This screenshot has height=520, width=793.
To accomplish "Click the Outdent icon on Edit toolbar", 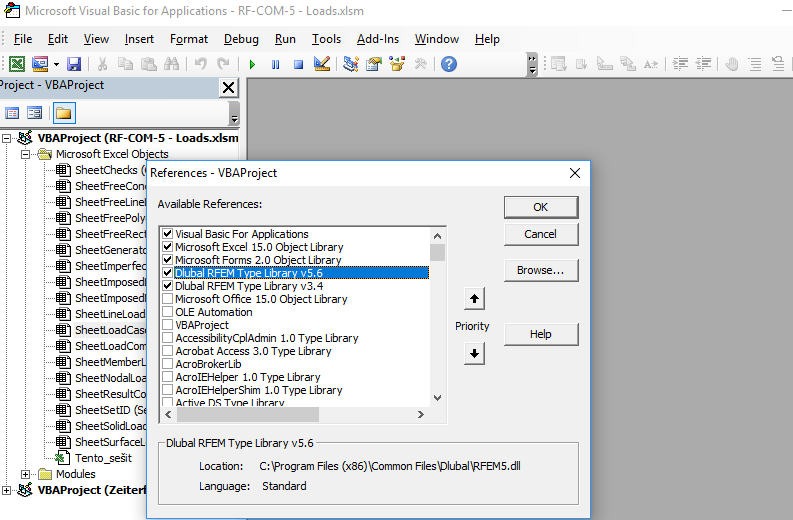I will [x=703, y=64].
